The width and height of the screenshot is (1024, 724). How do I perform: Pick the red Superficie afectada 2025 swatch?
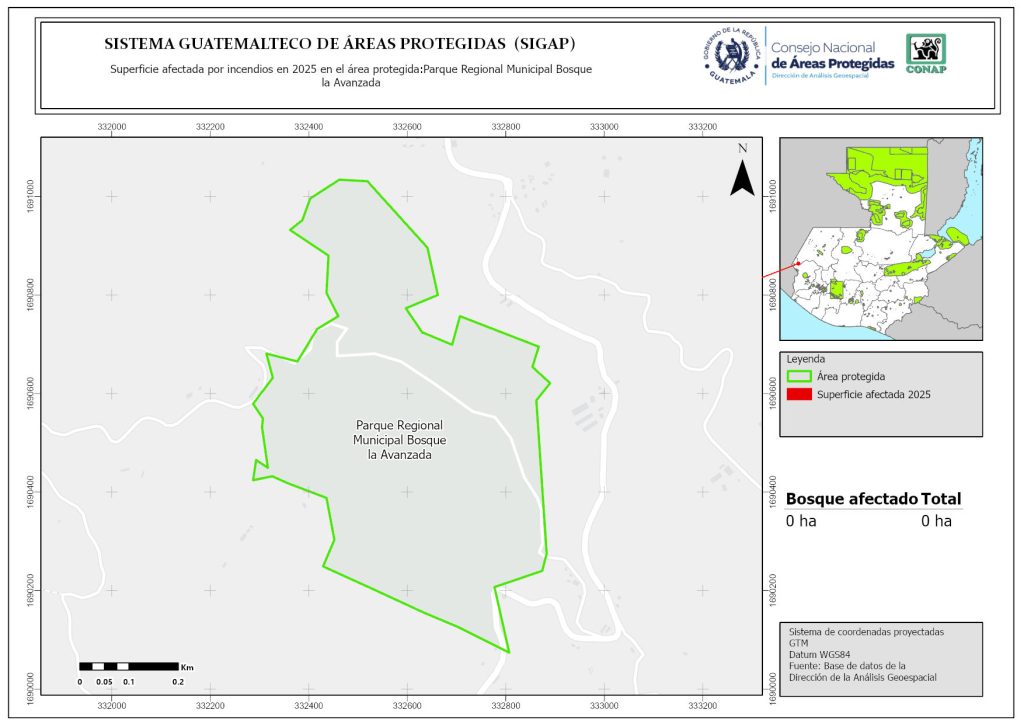coord(799,395)
